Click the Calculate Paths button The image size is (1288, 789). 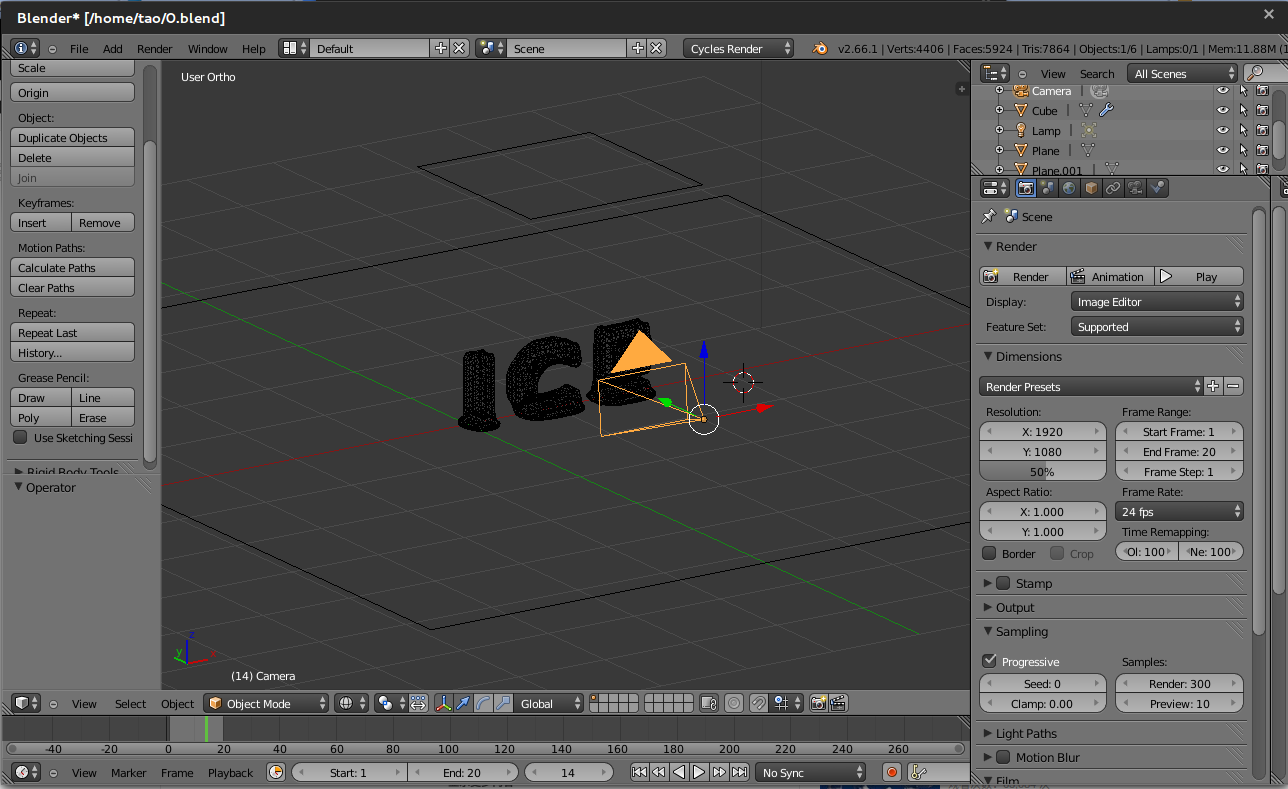(72, 267)
